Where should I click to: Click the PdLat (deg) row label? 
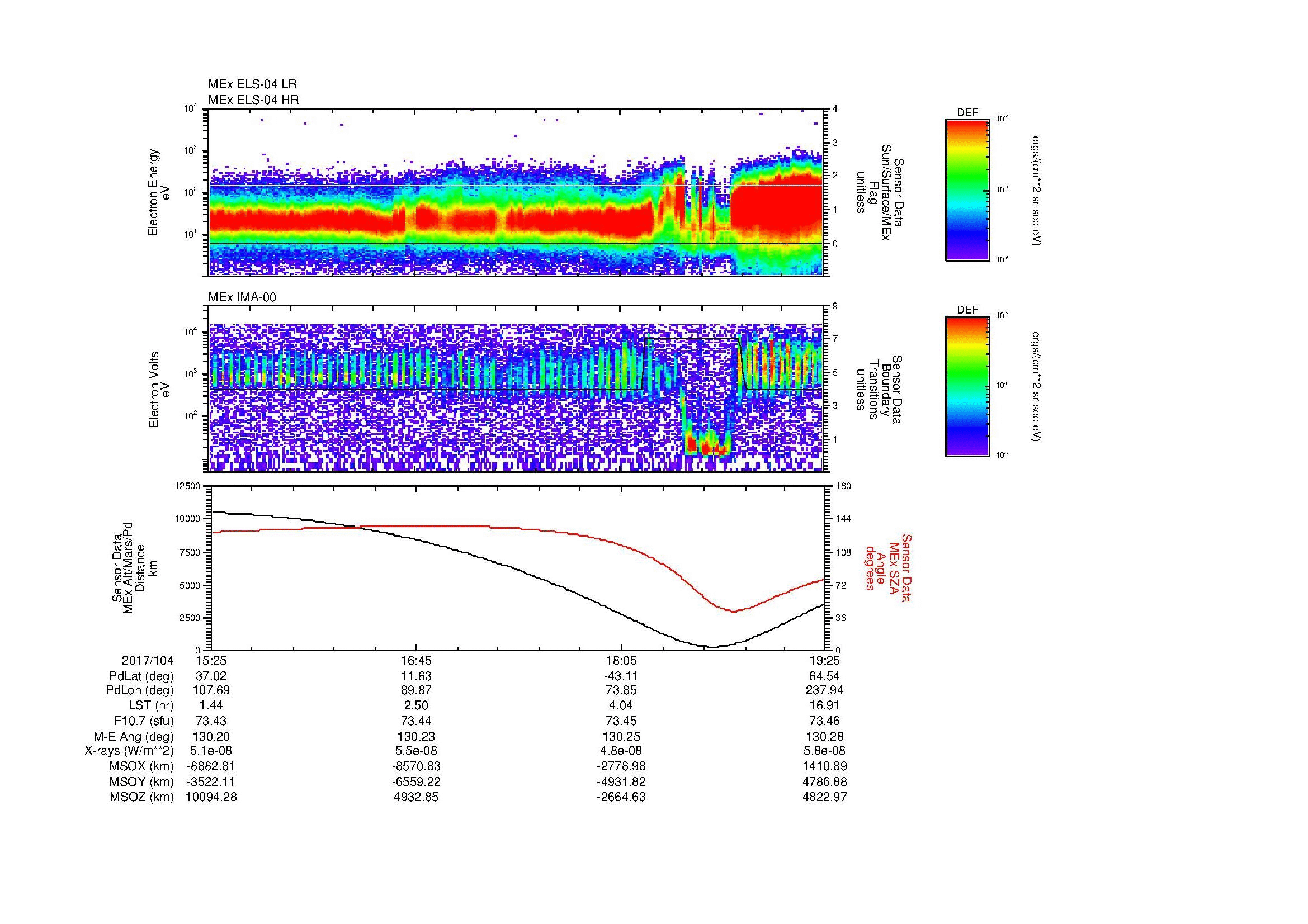[141, 676]
